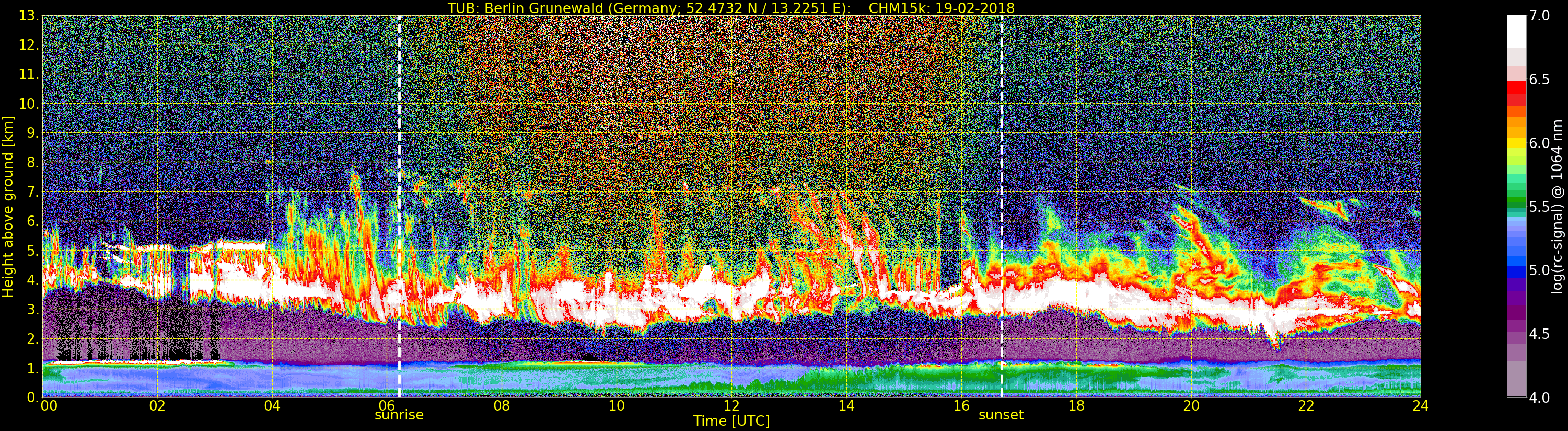Click the white top section of the colorbar

pyautogui.click(x=1516, y=32)
